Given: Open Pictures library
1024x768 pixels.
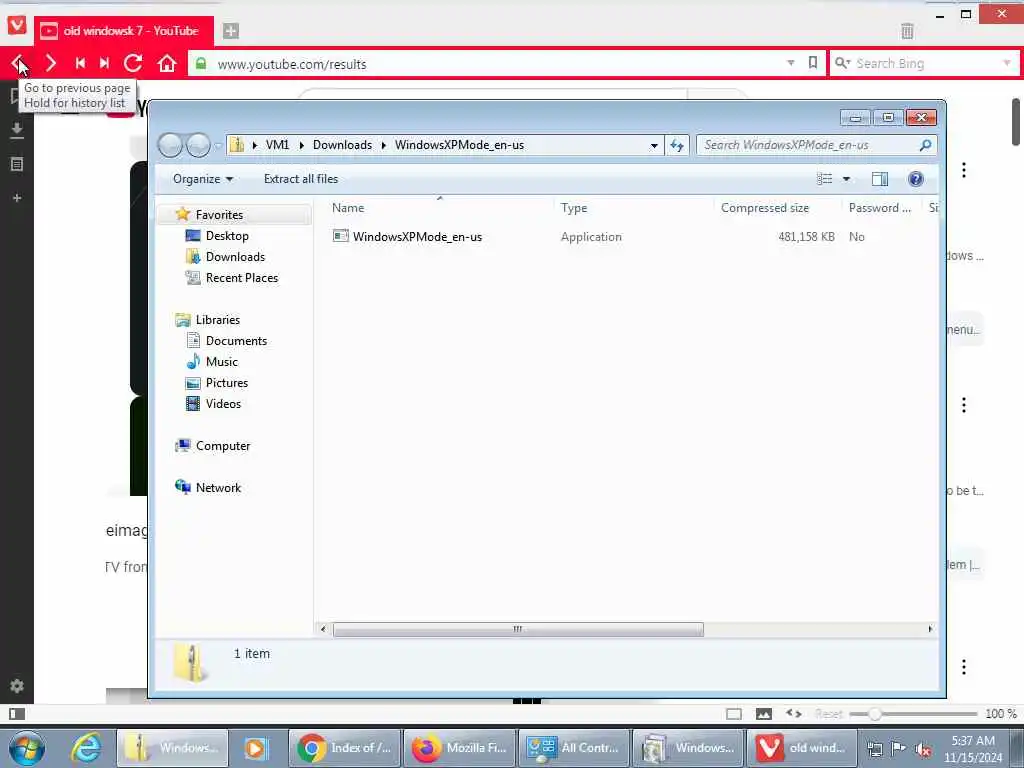Looking at the screenshot, I should pos(227,383).
